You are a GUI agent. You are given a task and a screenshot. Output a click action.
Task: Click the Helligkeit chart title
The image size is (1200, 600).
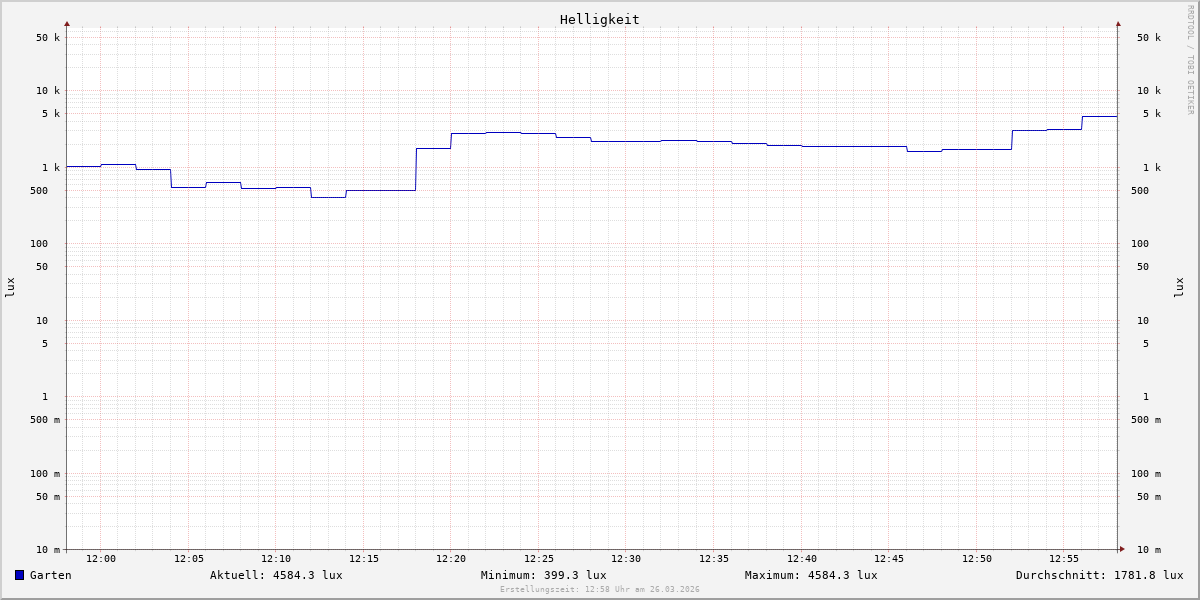coord(599,19)
